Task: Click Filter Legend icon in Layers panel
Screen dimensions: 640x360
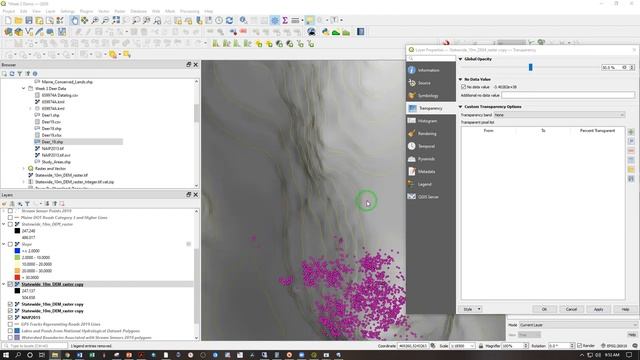Action: click(27, 204)
